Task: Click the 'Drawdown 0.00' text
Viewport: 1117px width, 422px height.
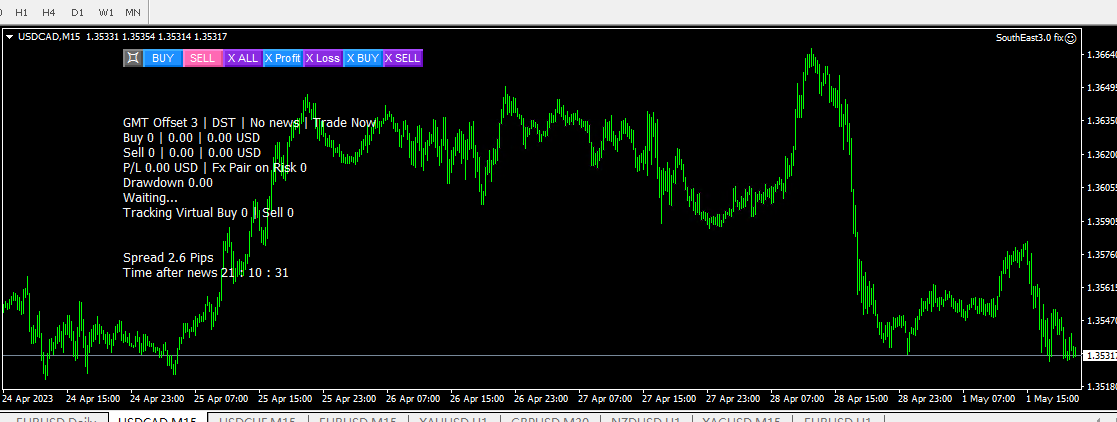Action: pos(168,182)
